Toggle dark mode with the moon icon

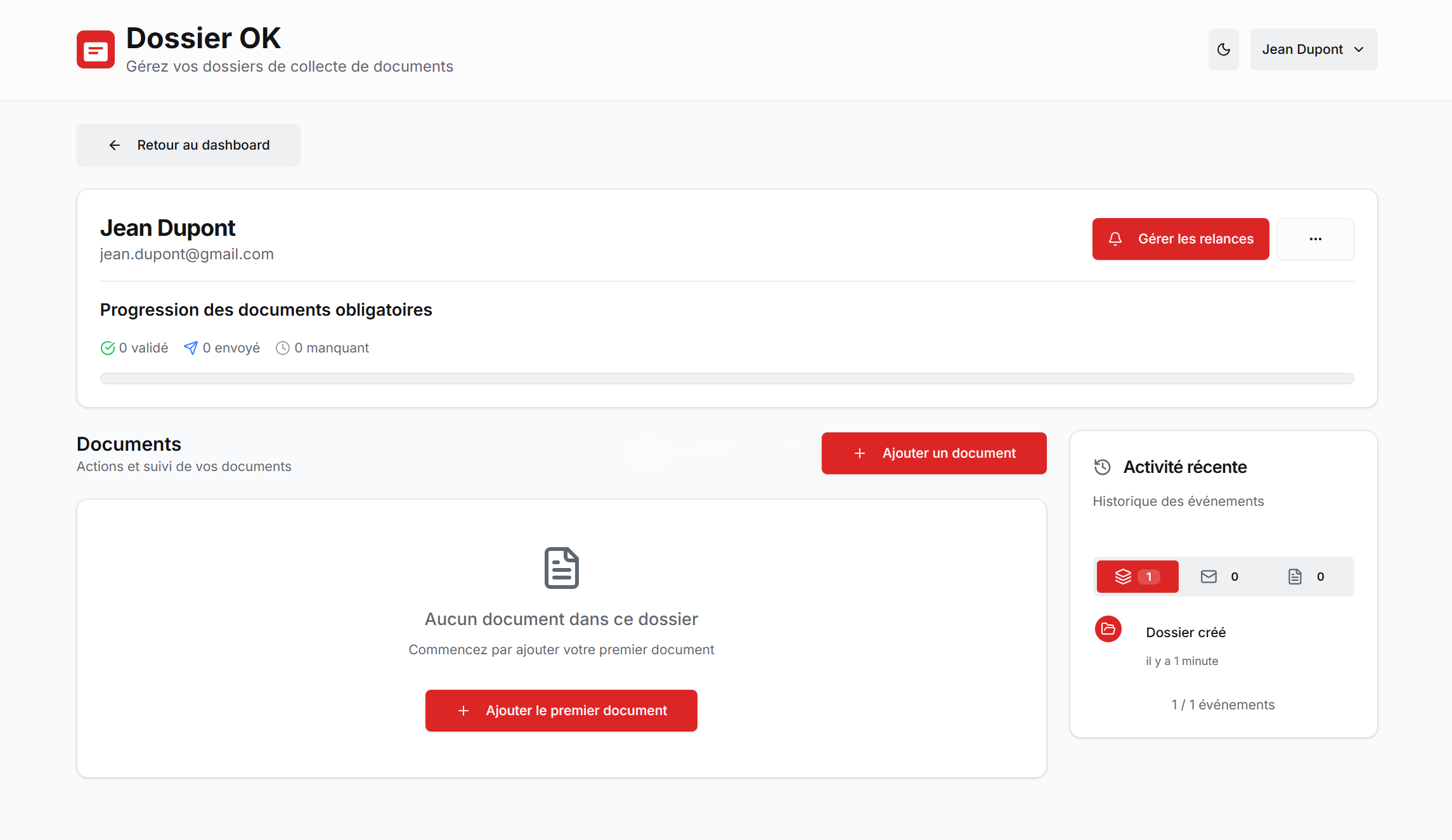[x=1223, y=49]
